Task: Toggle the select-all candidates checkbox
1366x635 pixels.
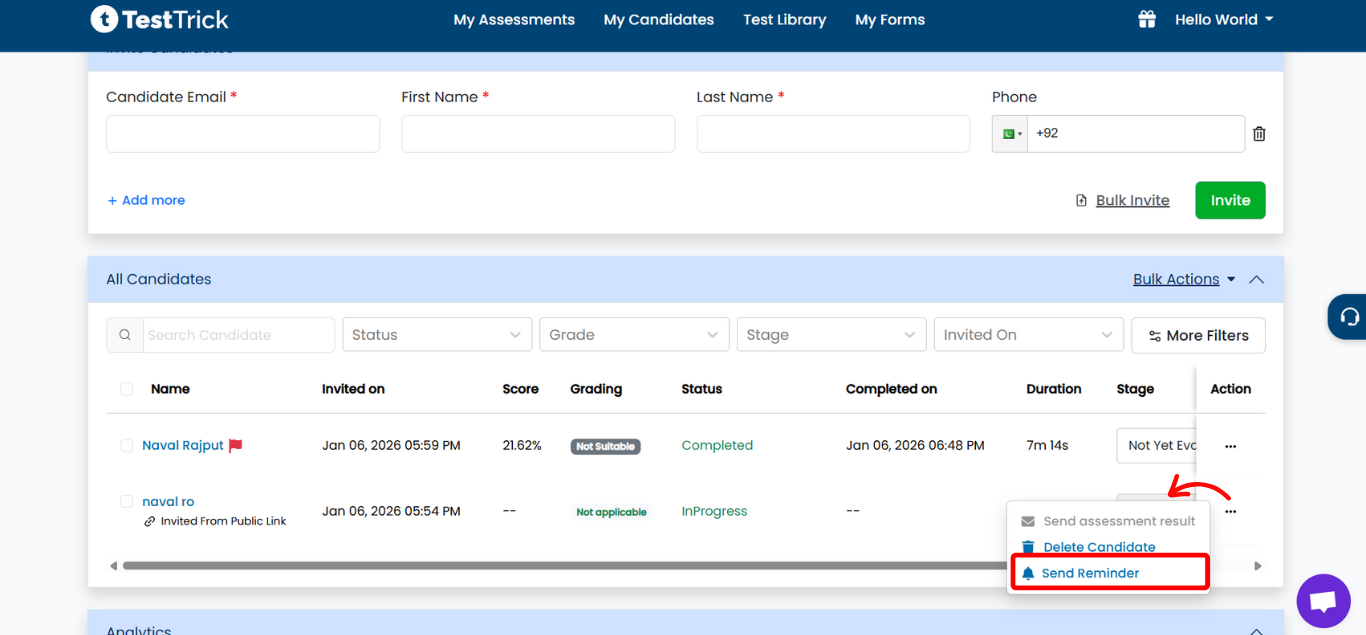Action: tap(127, 389)
